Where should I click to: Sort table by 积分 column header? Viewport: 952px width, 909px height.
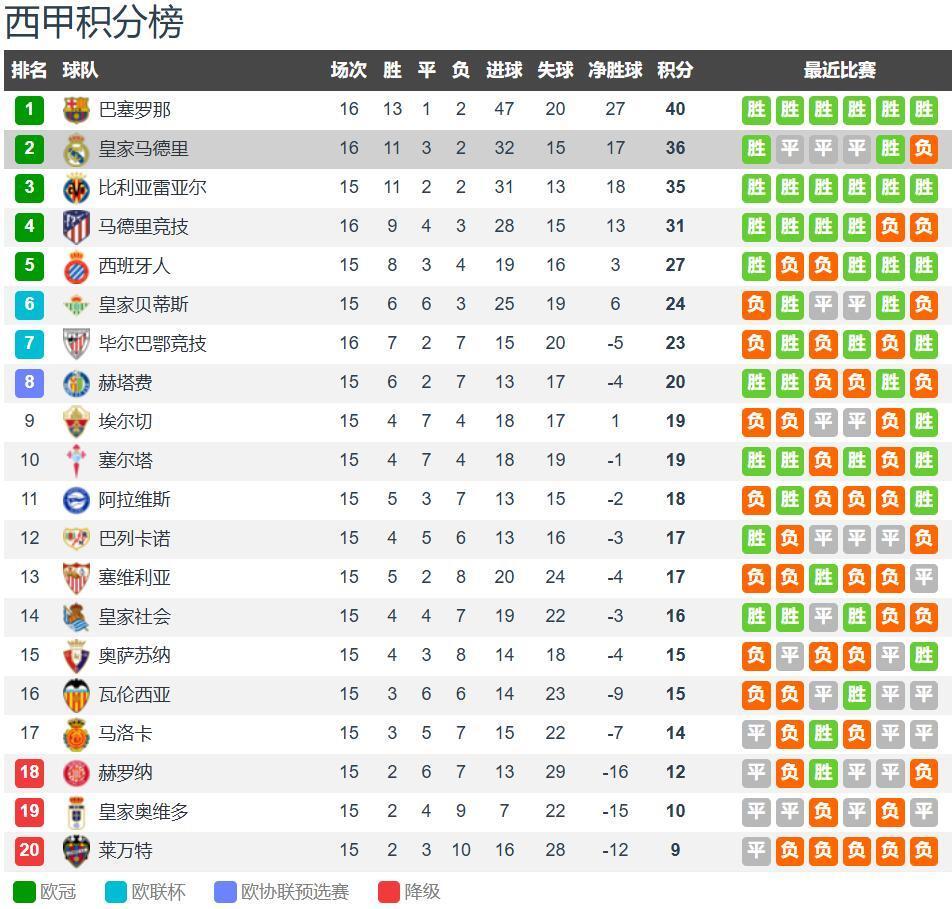(675, 70)
